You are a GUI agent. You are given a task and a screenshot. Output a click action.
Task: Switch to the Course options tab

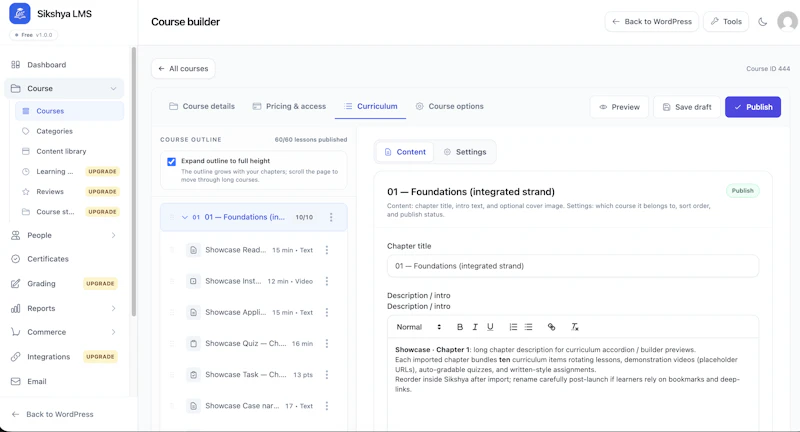[449, 106]
